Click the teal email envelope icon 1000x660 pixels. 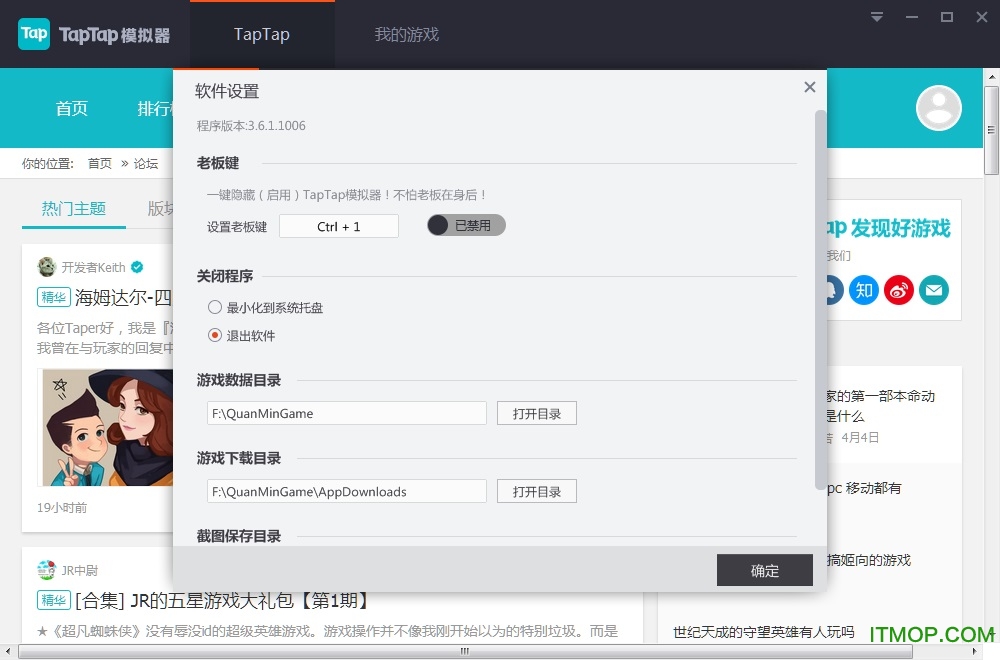(934, 290)
